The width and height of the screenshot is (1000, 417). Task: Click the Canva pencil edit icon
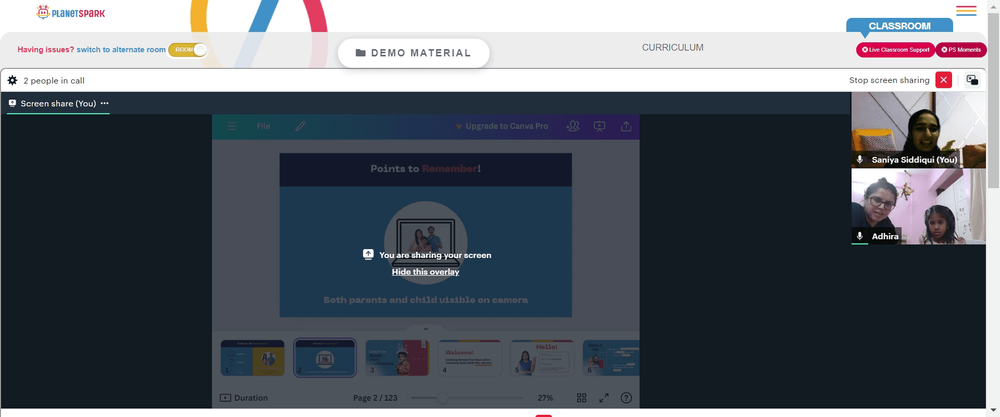300,126
